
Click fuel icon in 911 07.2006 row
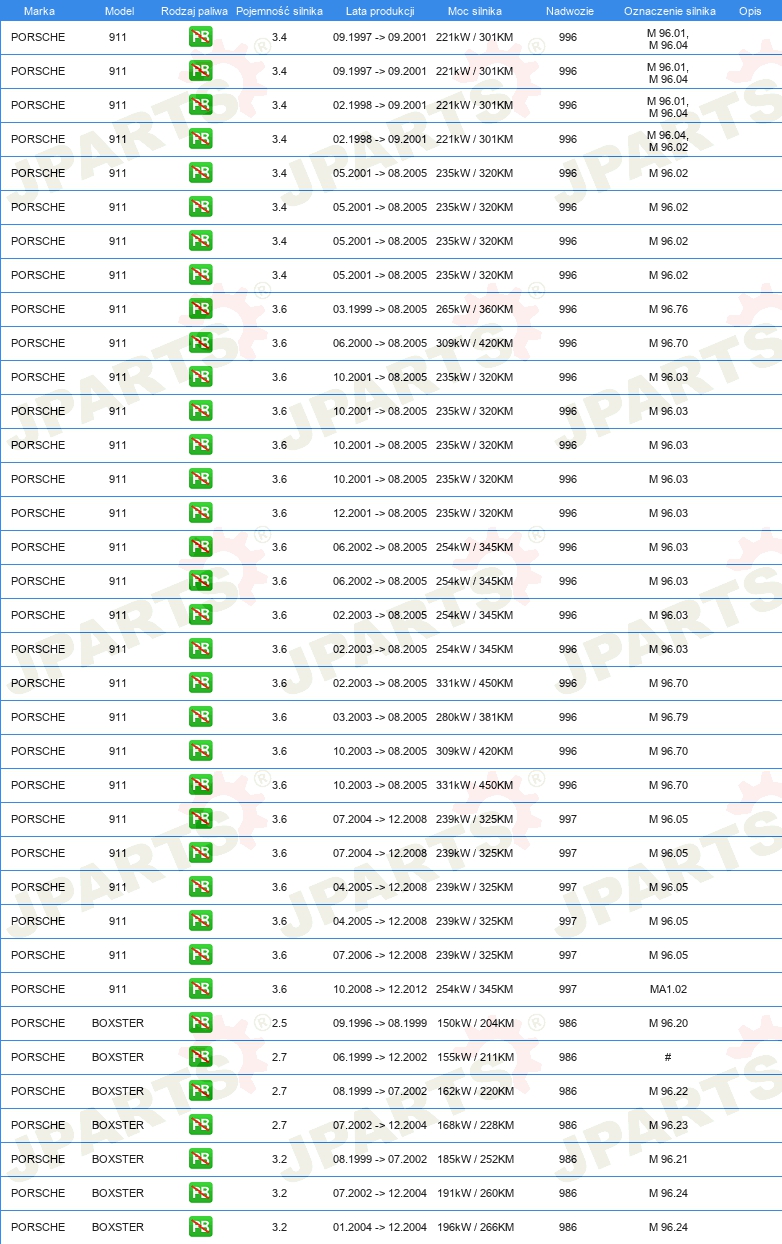point(200,955)
